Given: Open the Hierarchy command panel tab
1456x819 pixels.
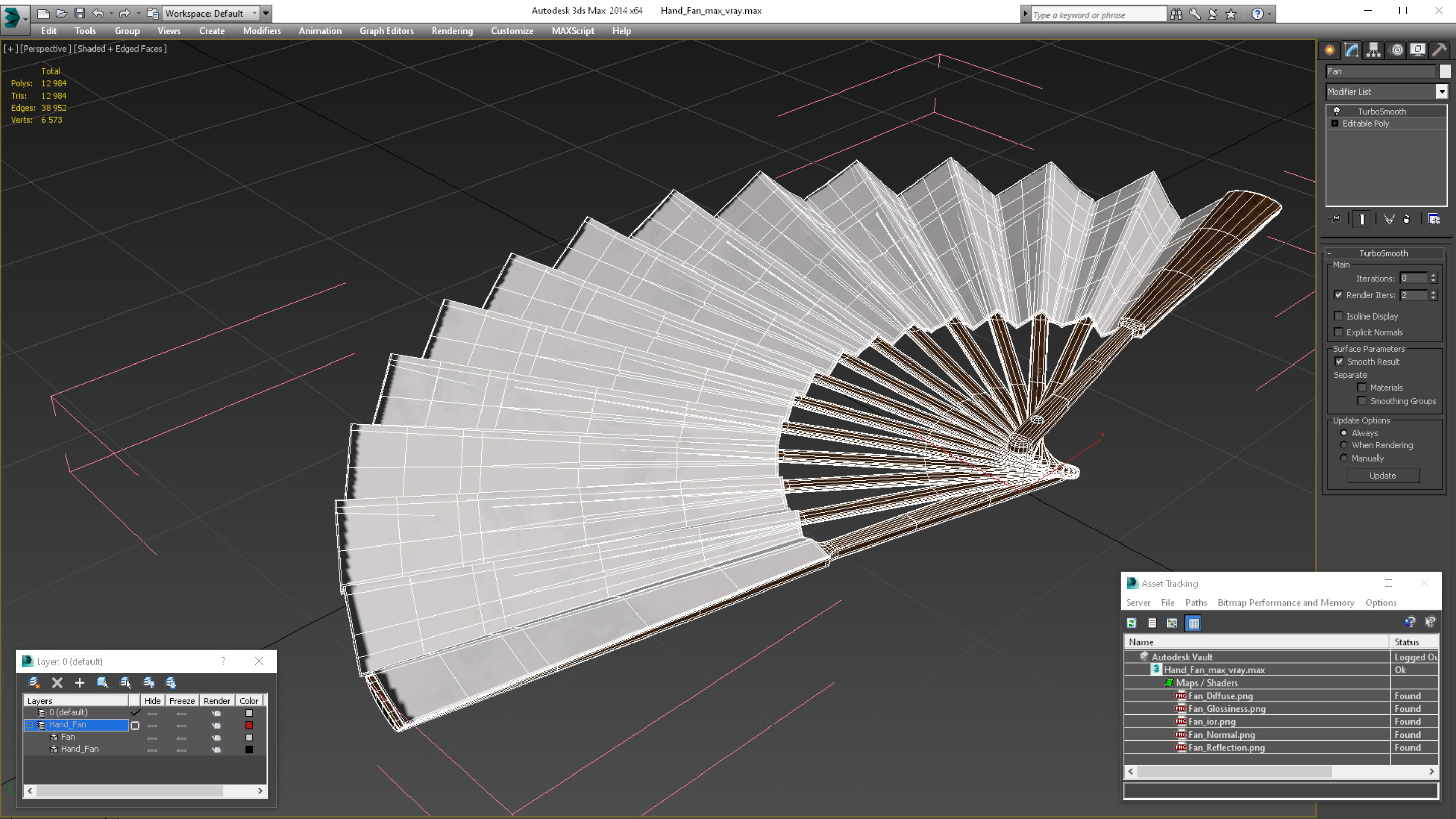Looking at the screenshot, I should [1374, 50].
